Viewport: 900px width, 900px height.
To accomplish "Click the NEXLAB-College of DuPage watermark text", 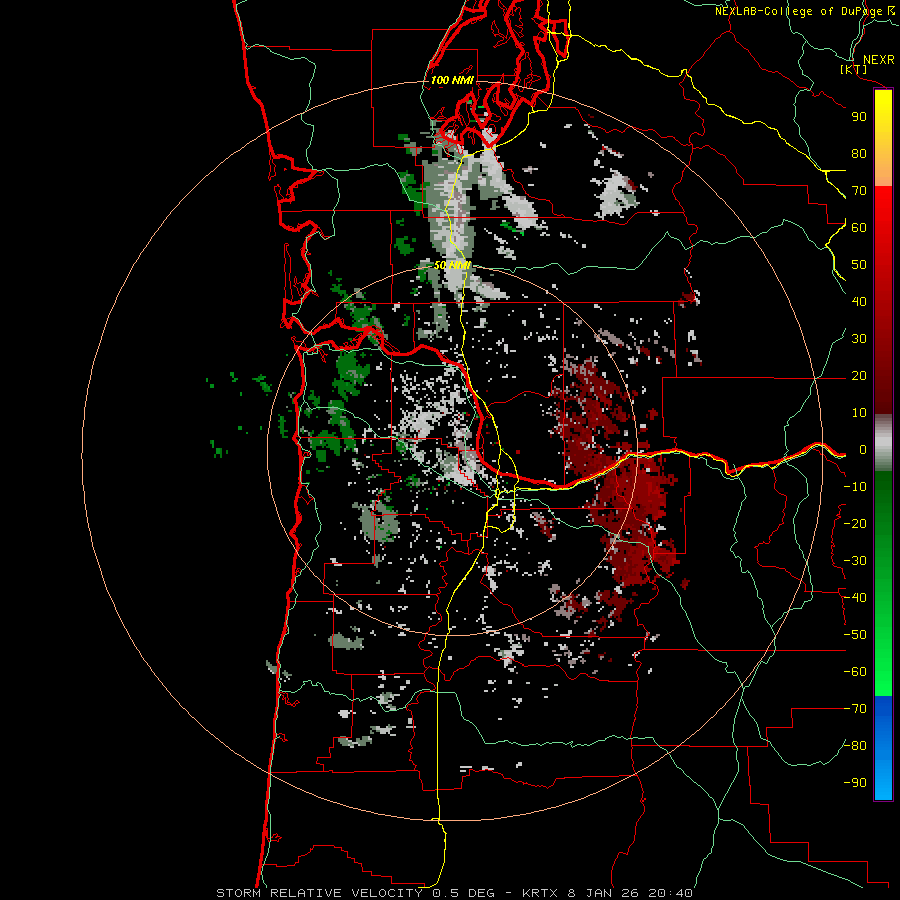I will click(804, 11).
